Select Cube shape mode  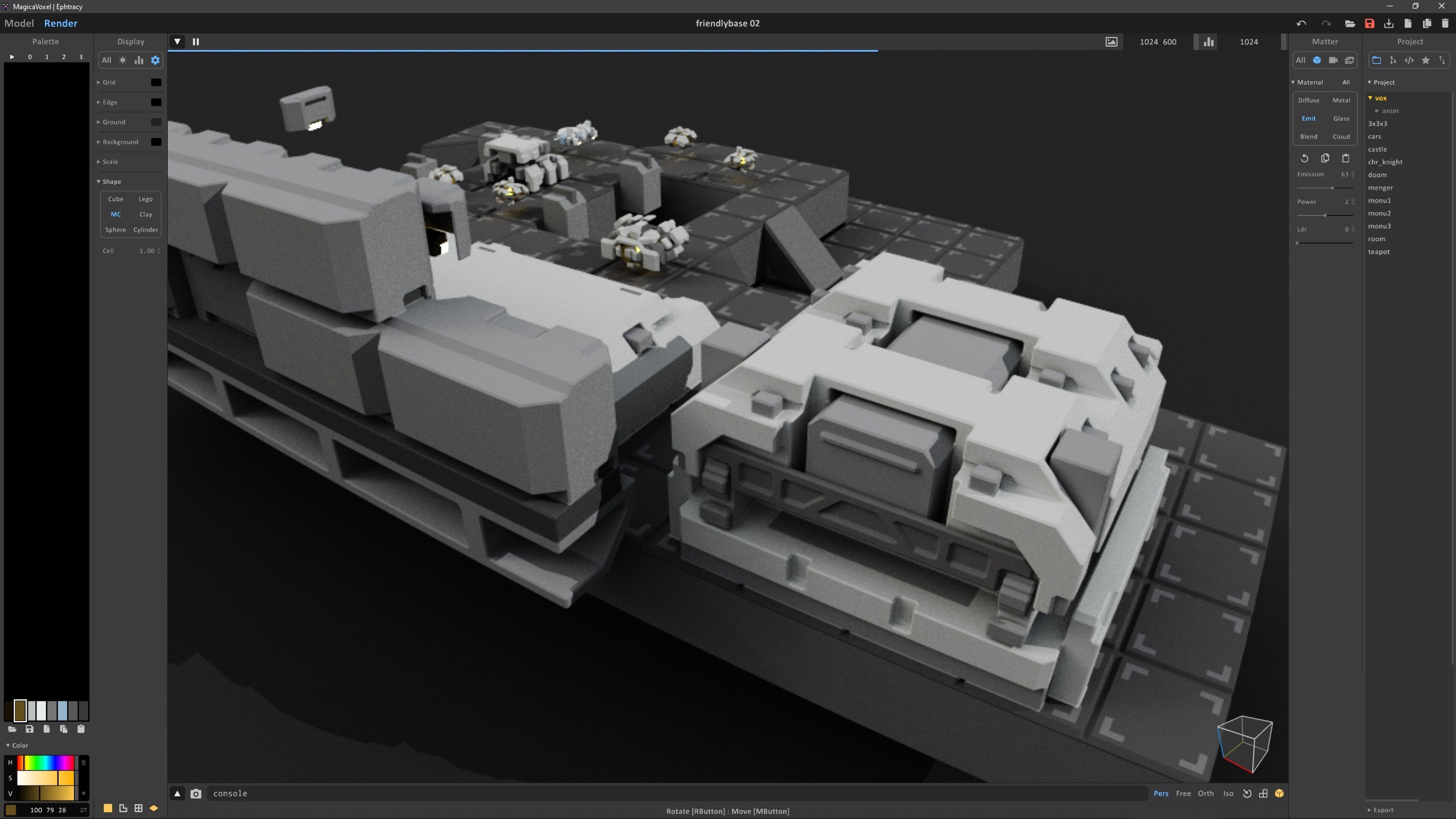point(115,199)
